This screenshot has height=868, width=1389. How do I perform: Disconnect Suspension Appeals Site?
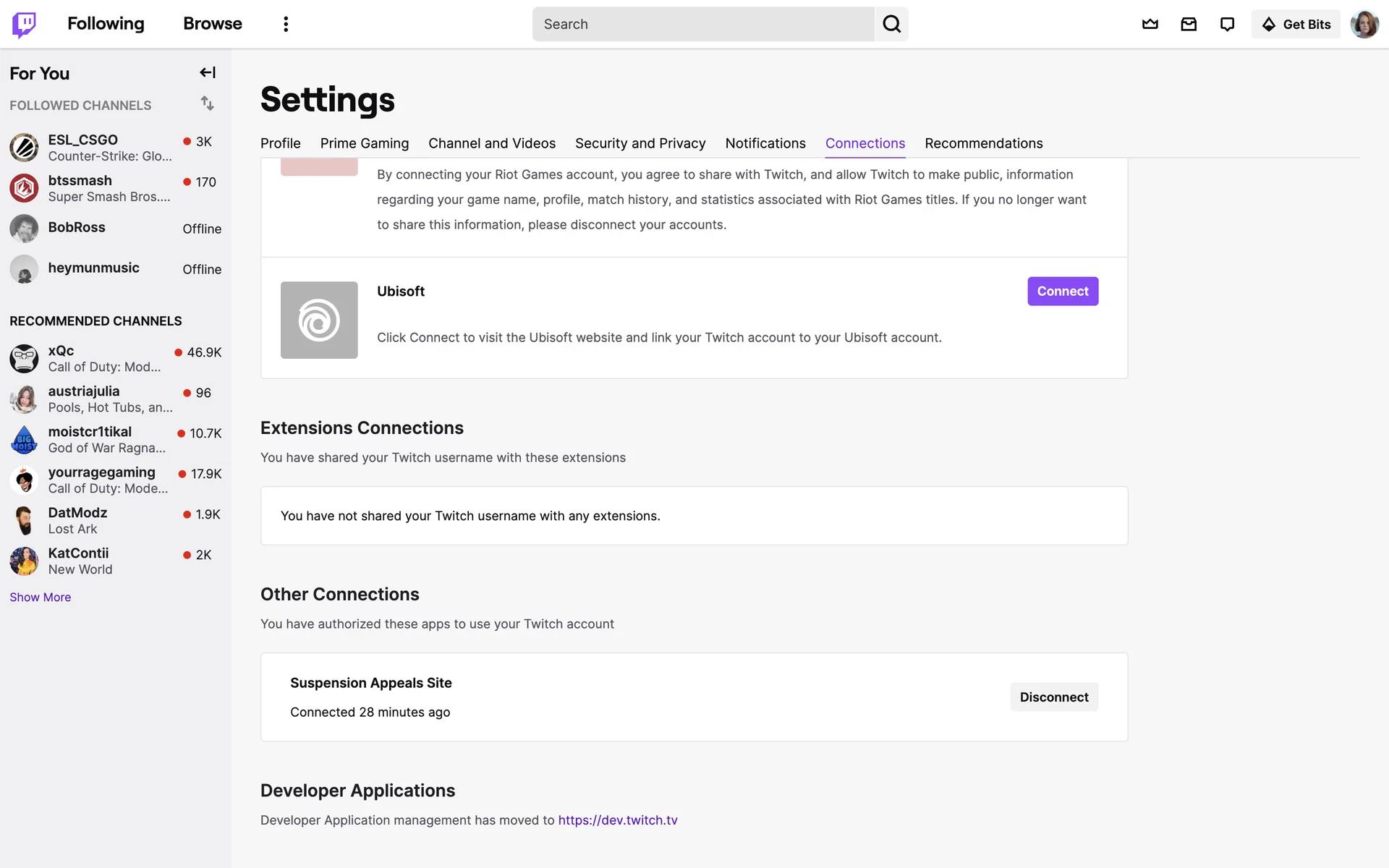1053,697
